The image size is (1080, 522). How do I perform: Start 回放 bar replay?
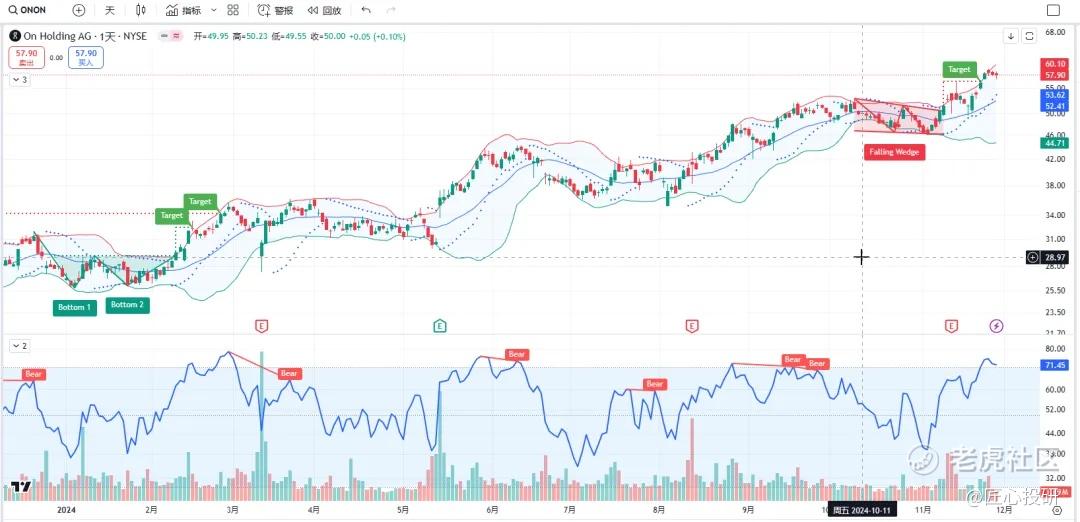[x=324, y=10]
